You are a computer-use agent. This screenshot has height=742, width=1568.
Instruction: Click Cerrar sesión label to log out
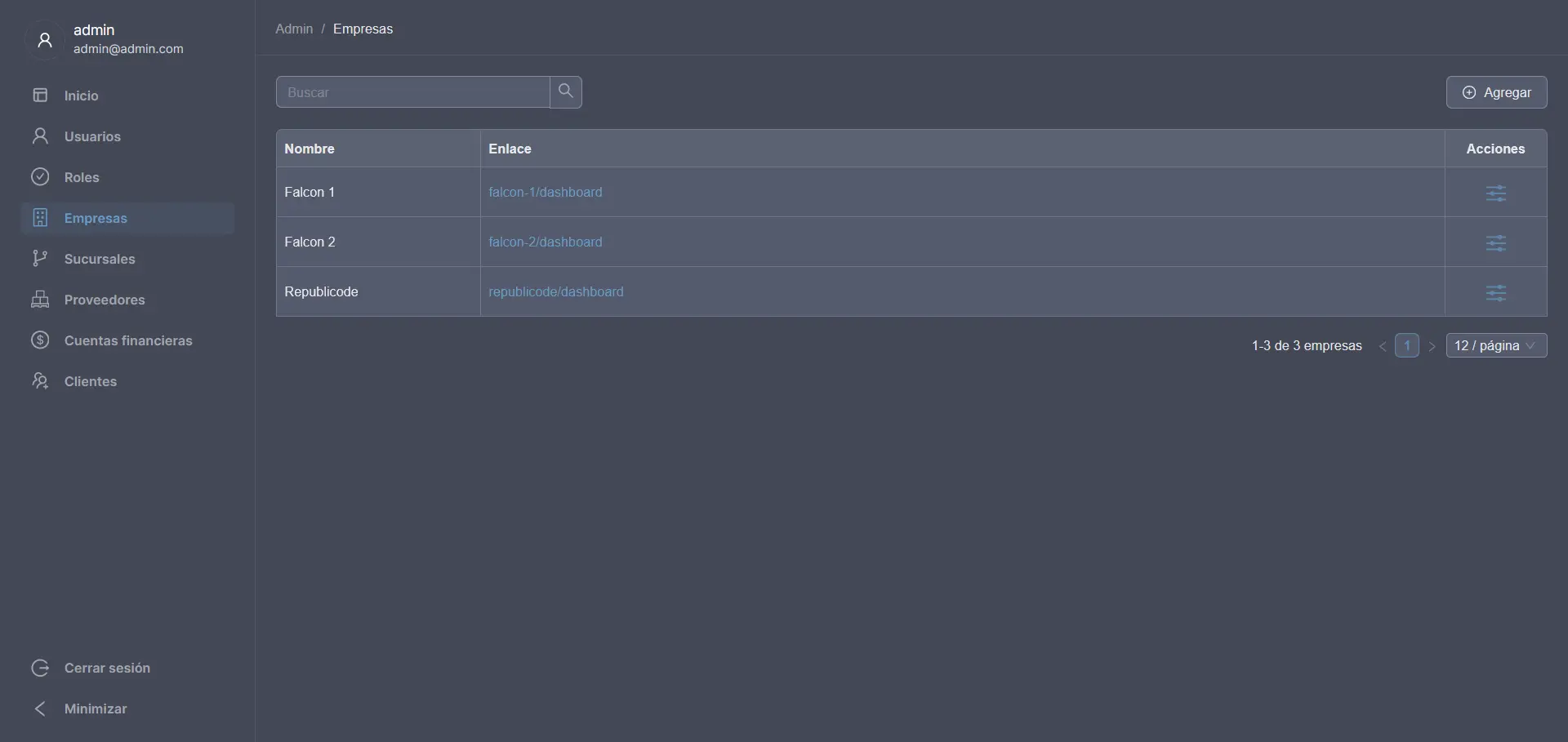pos(107,668)
